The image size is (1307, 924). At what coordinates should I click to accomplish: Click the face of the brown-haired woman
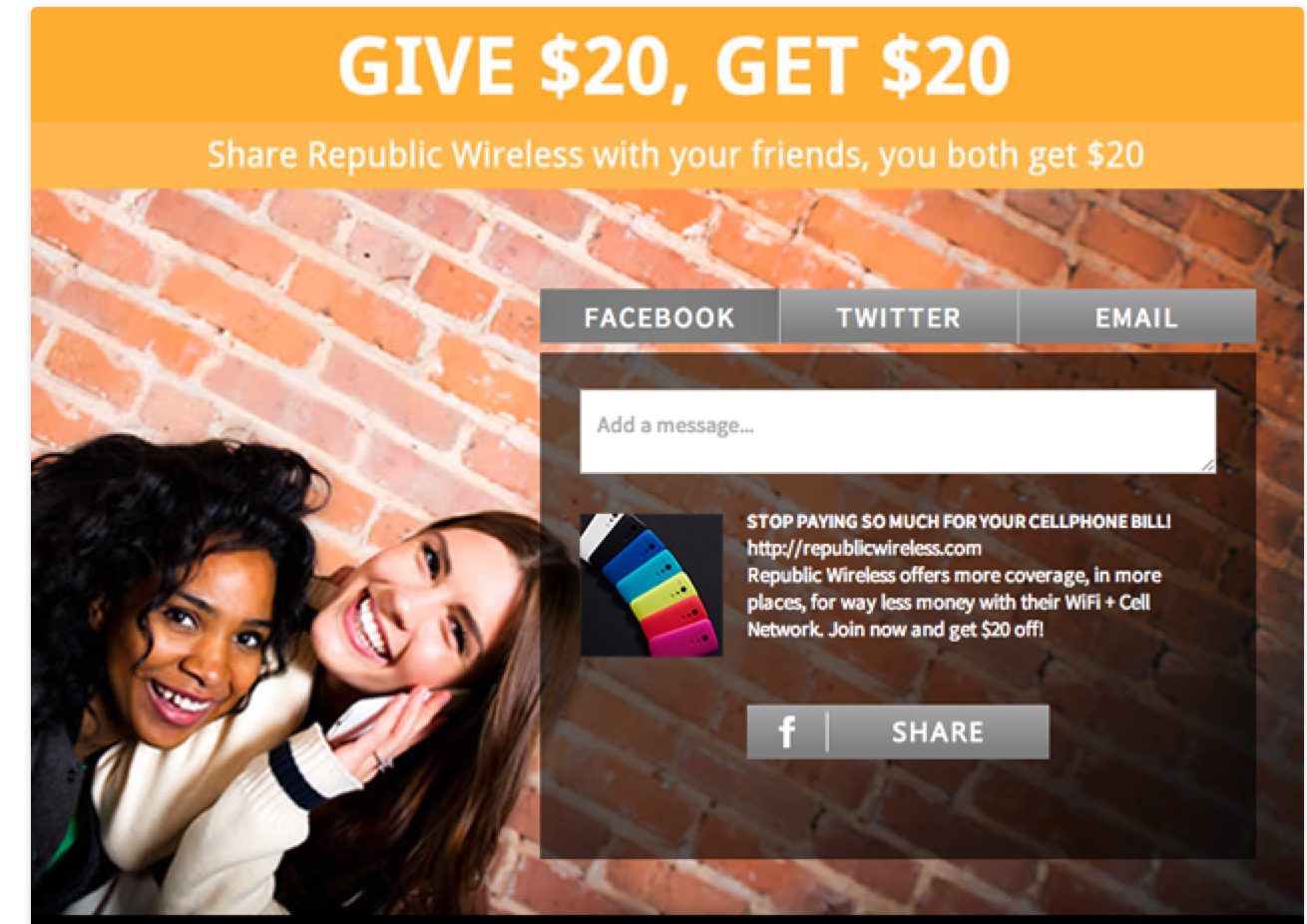[x=399, y=597]
